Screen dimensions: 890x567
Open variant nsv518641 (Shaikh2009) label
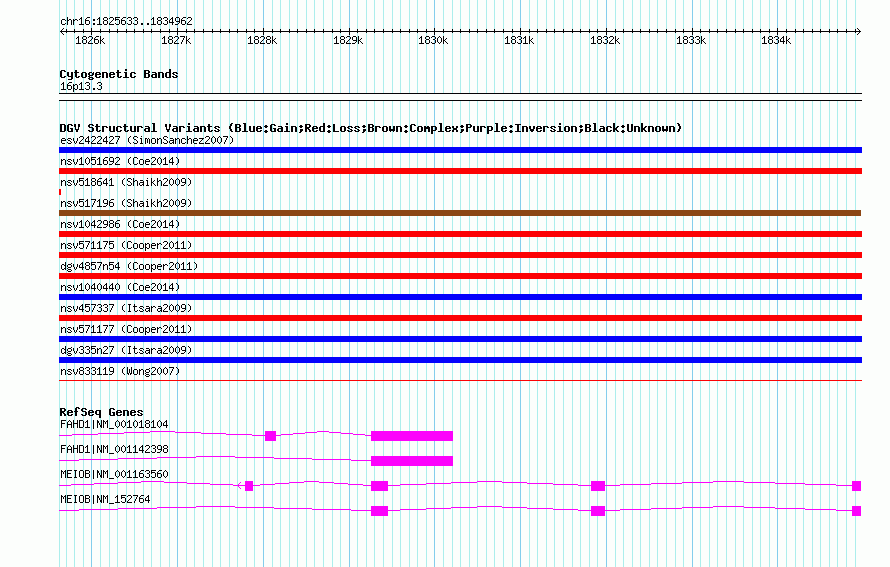click(x=126, y=182)
